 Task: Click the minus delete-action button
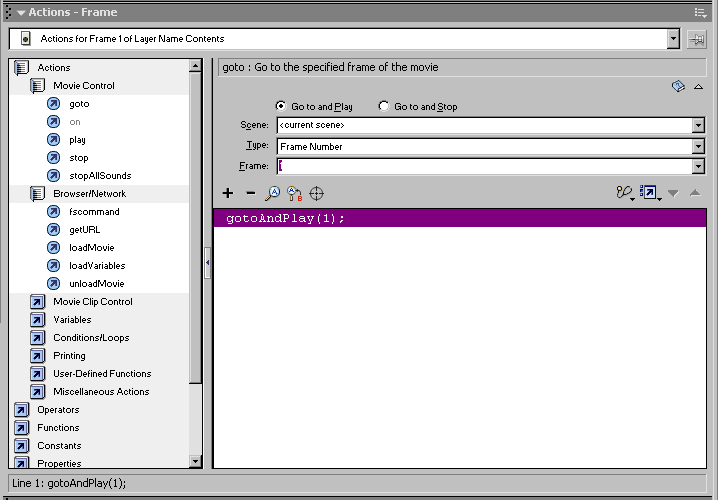click(x=250, y=193)
